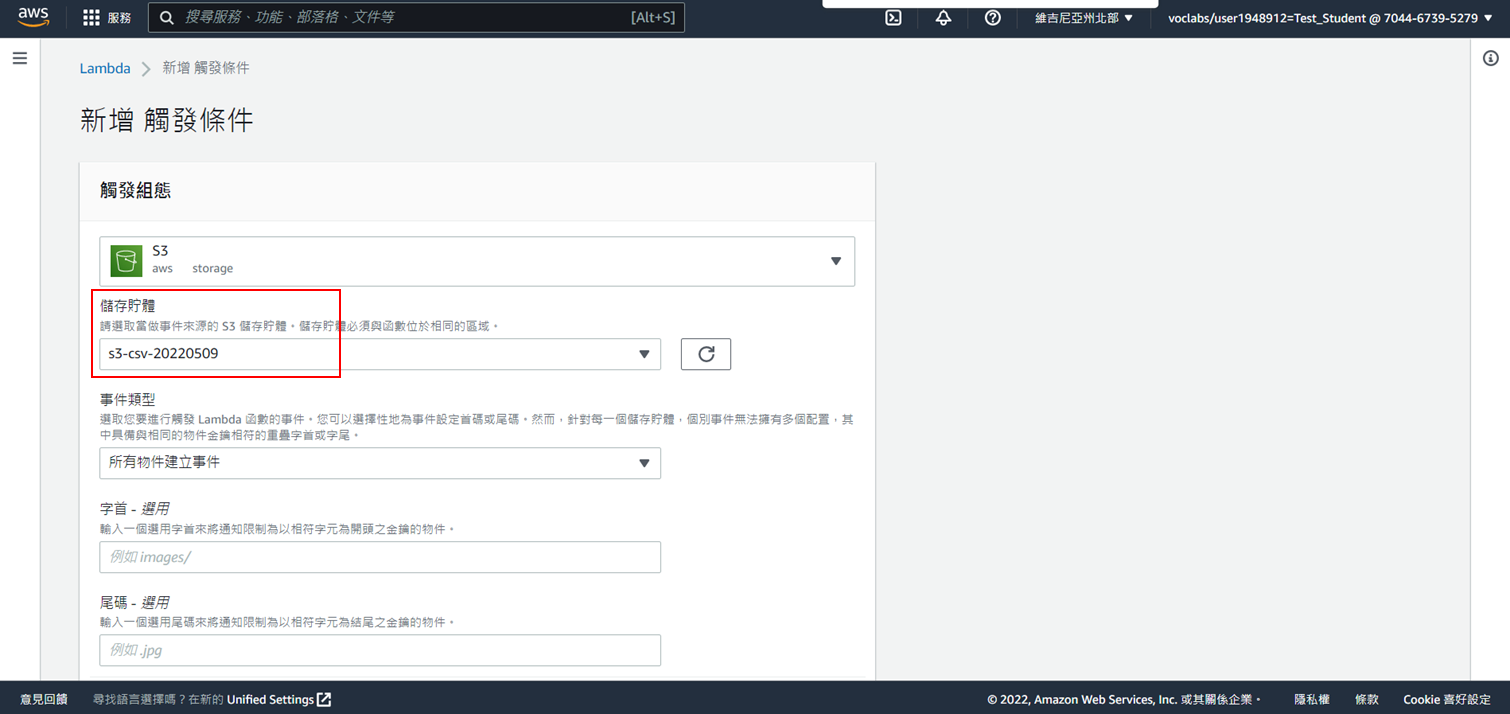Viewport: 1510px width, 714px height.
Task: Open the help question-mark menu
Action: click(x=992, y=17)
